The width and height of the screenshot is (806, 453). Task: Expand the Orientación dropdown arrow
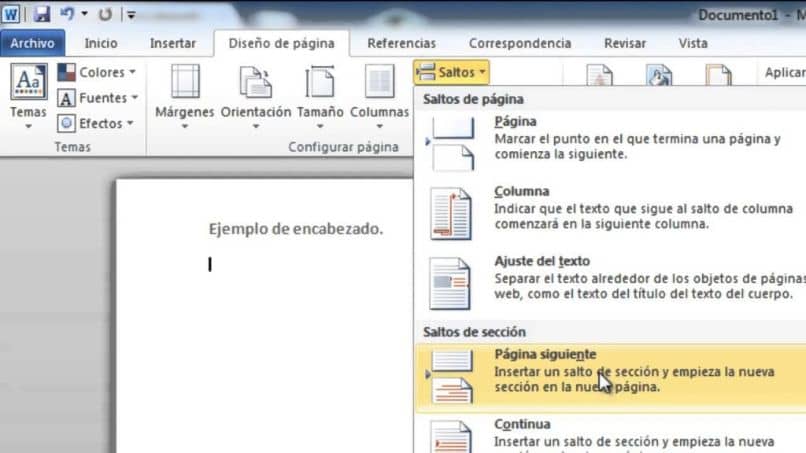point(255,126)
